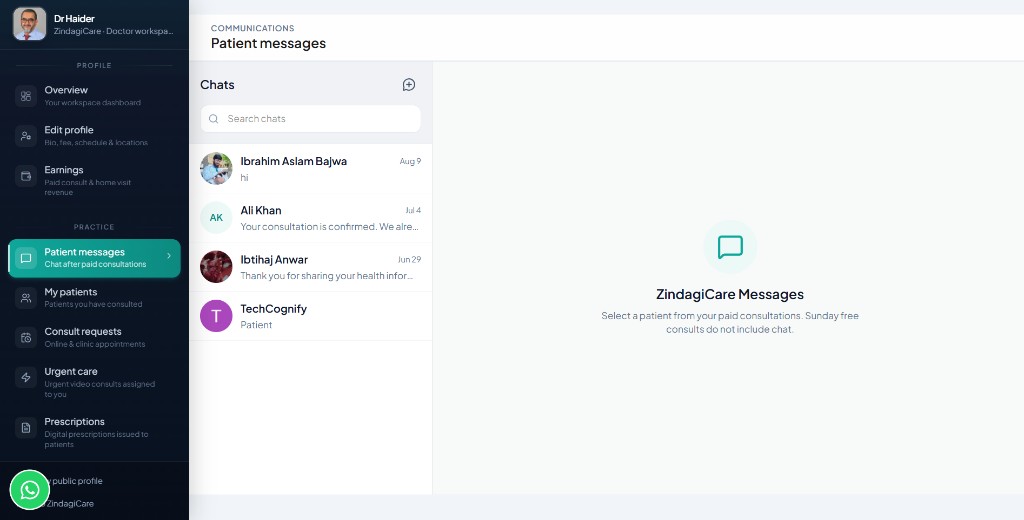Click Ibrahim Aslam Bajwa's avatar

coord(216,169)
